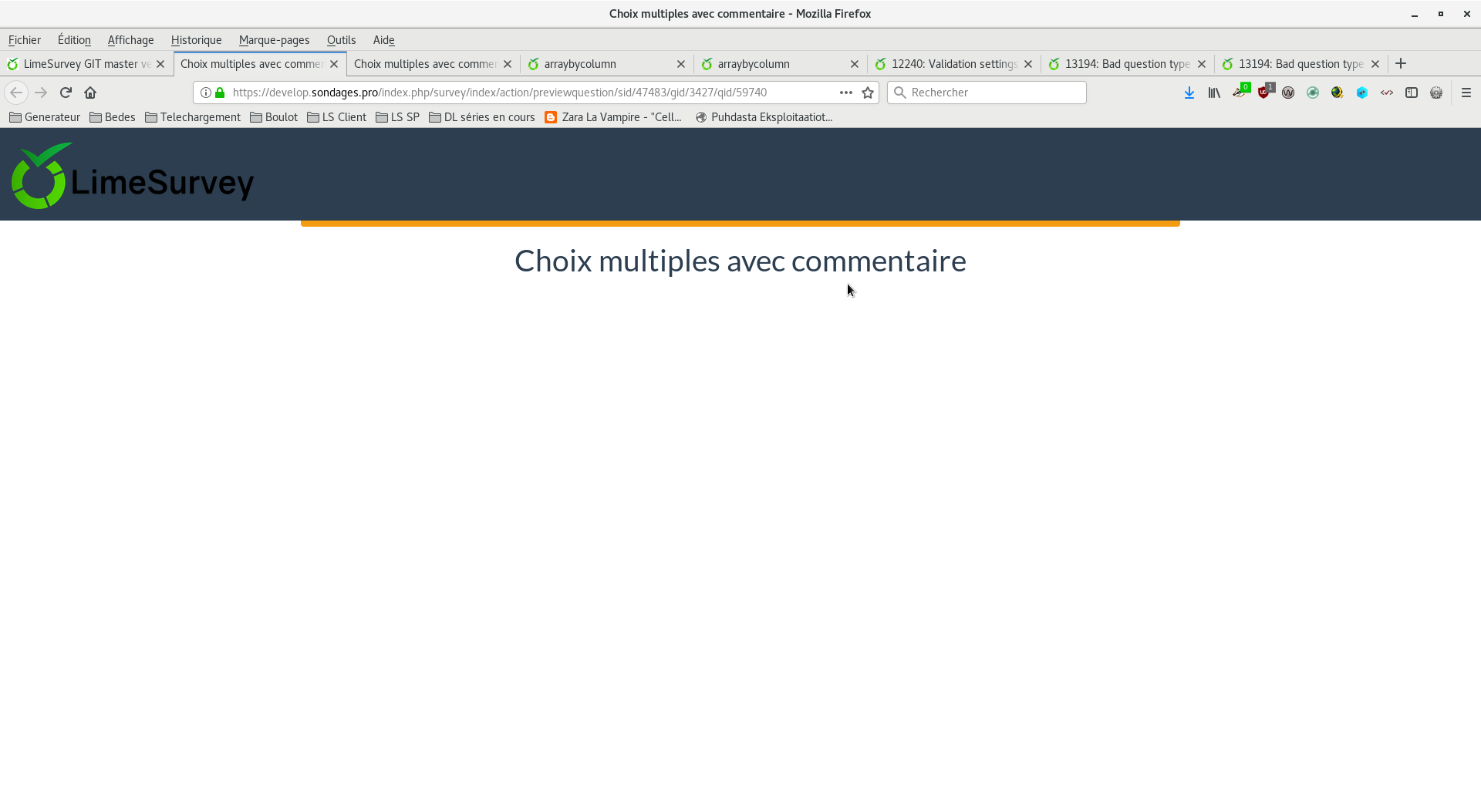Open a new tab with plus button
Screen dimensions: 1481x812
point(1401,64)
